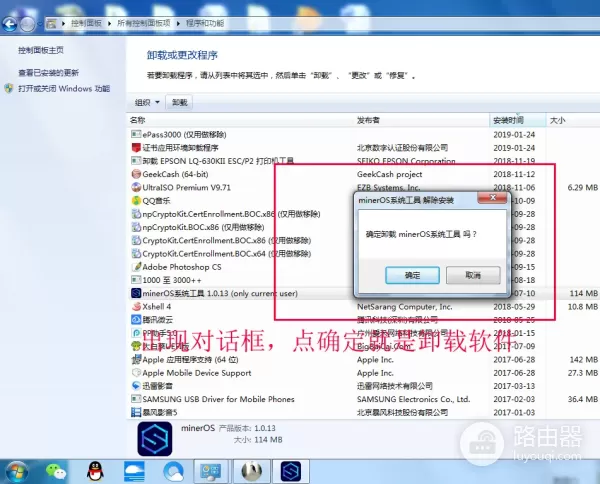Click the Xshell 4 icon
This screenshot has height=484, width=600.
point(136,306)
